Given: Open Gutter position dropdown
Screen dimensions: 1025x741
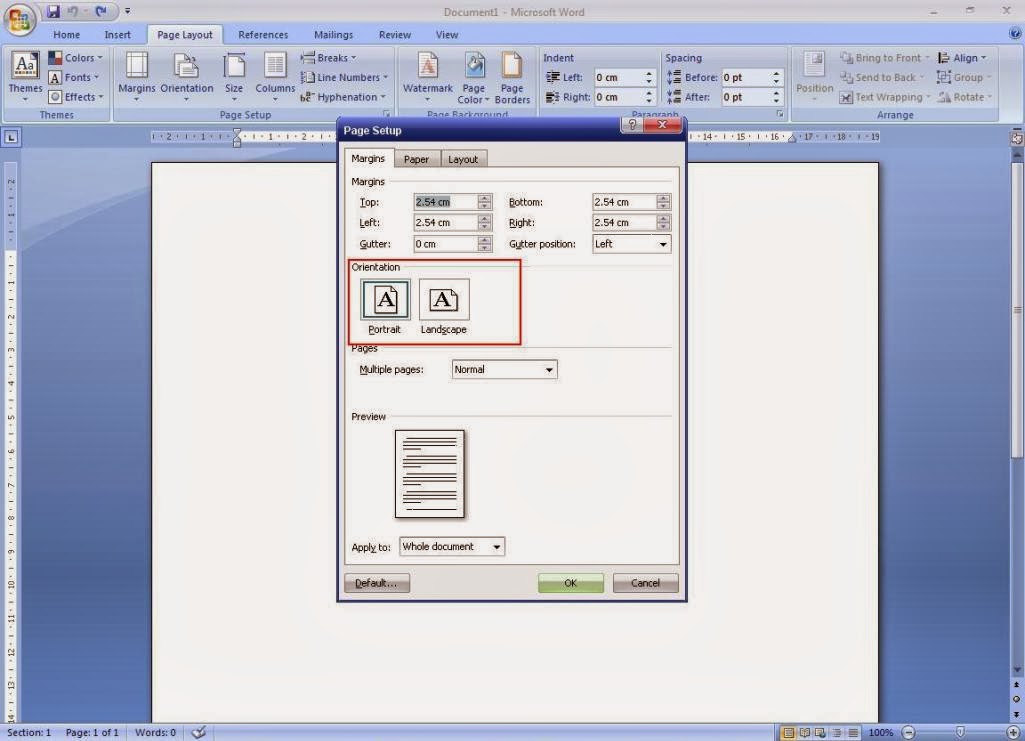Looking at the screenshot, I should click(631, 244).
